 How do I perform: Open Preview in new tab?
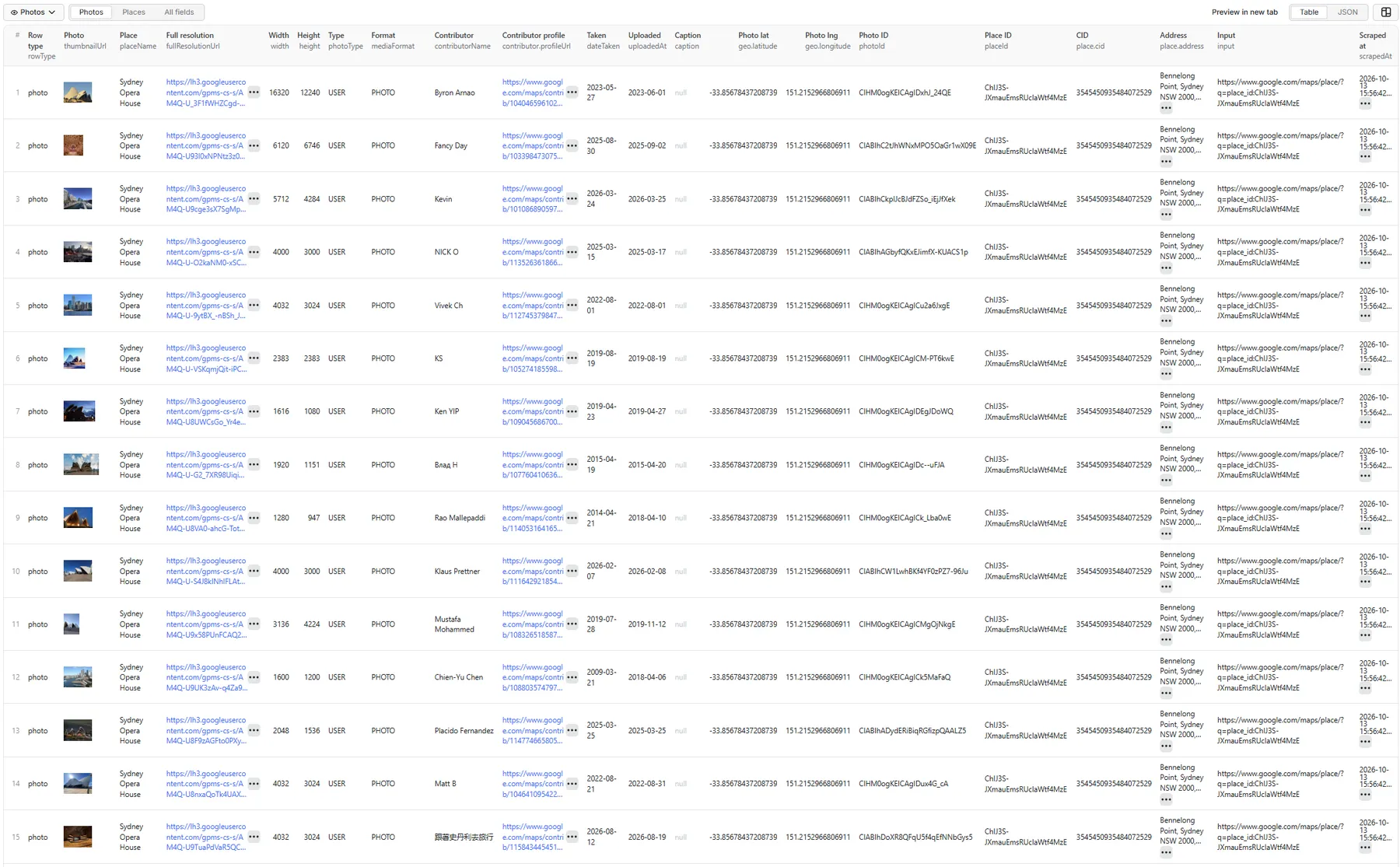(x=1244, y=12)
